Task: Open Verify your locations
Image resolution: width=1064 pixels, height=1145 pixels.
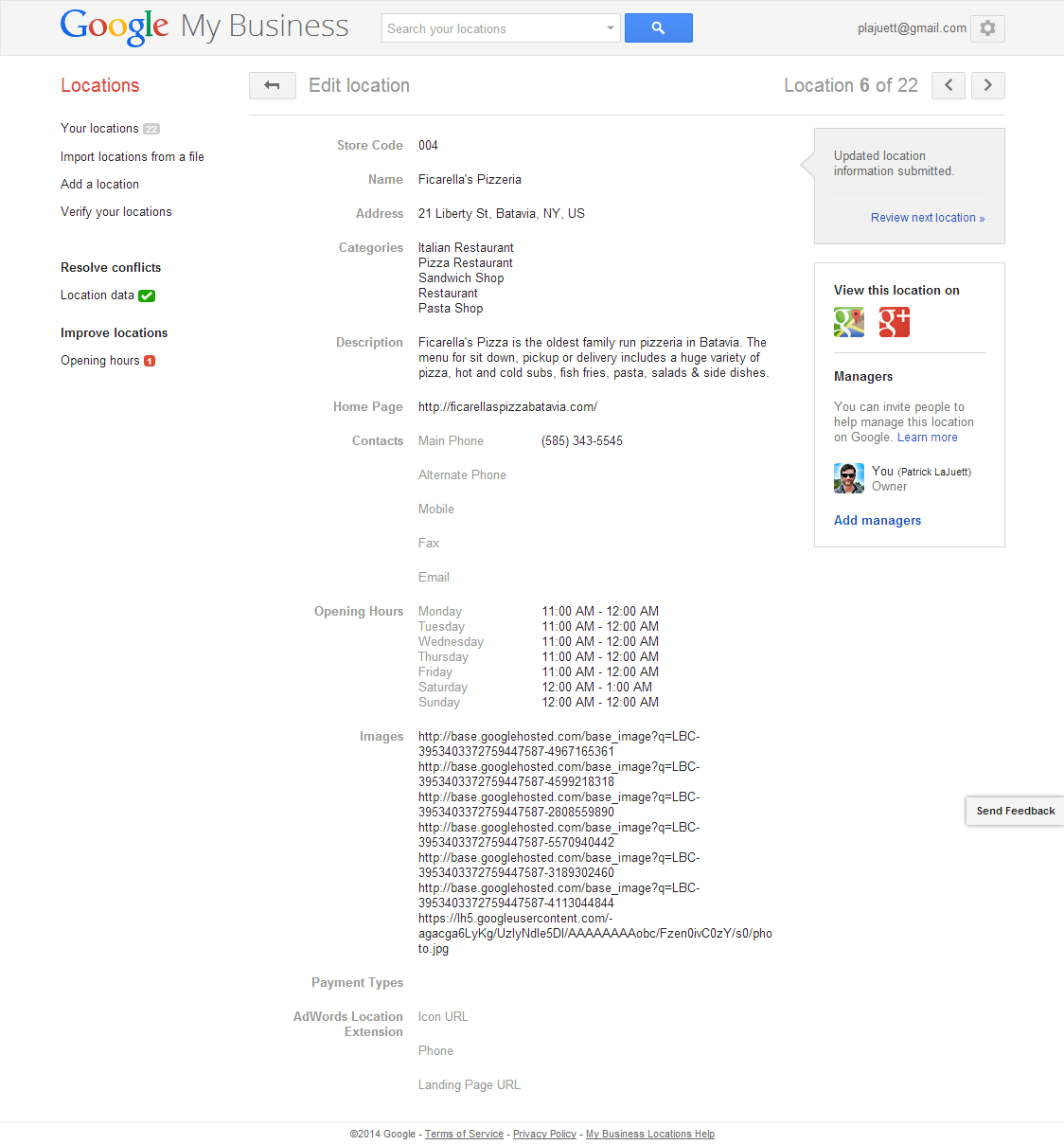Action: [x=116, y=211]
